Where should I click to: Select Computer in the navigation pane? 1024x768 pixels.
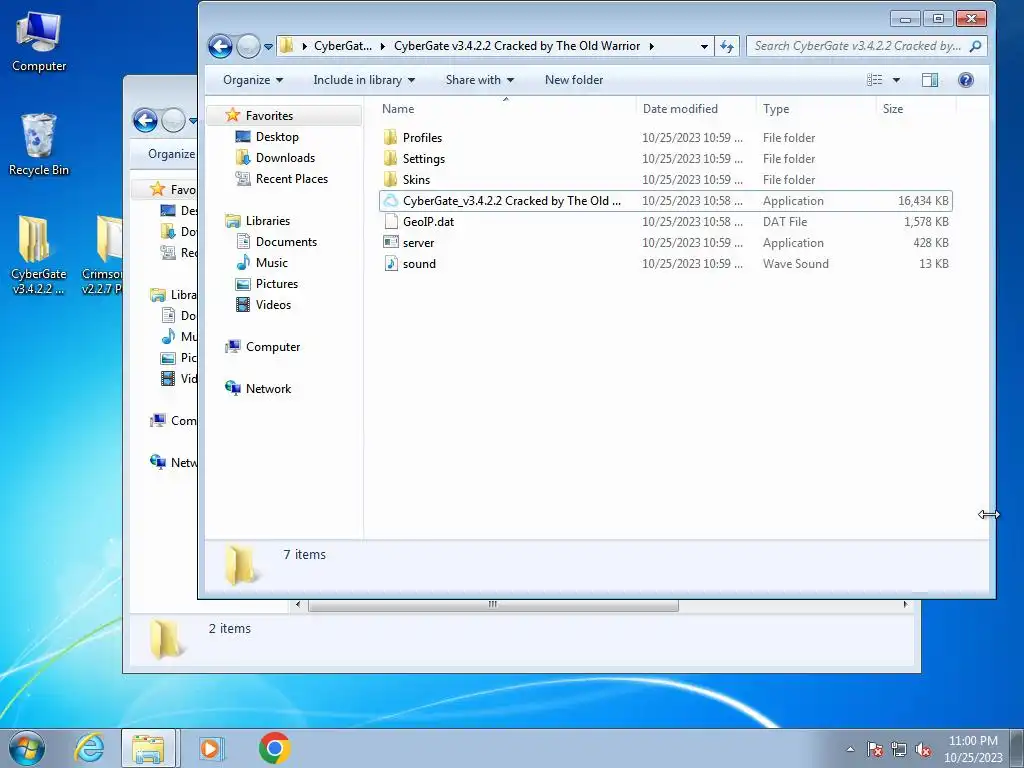pos(272,347)
